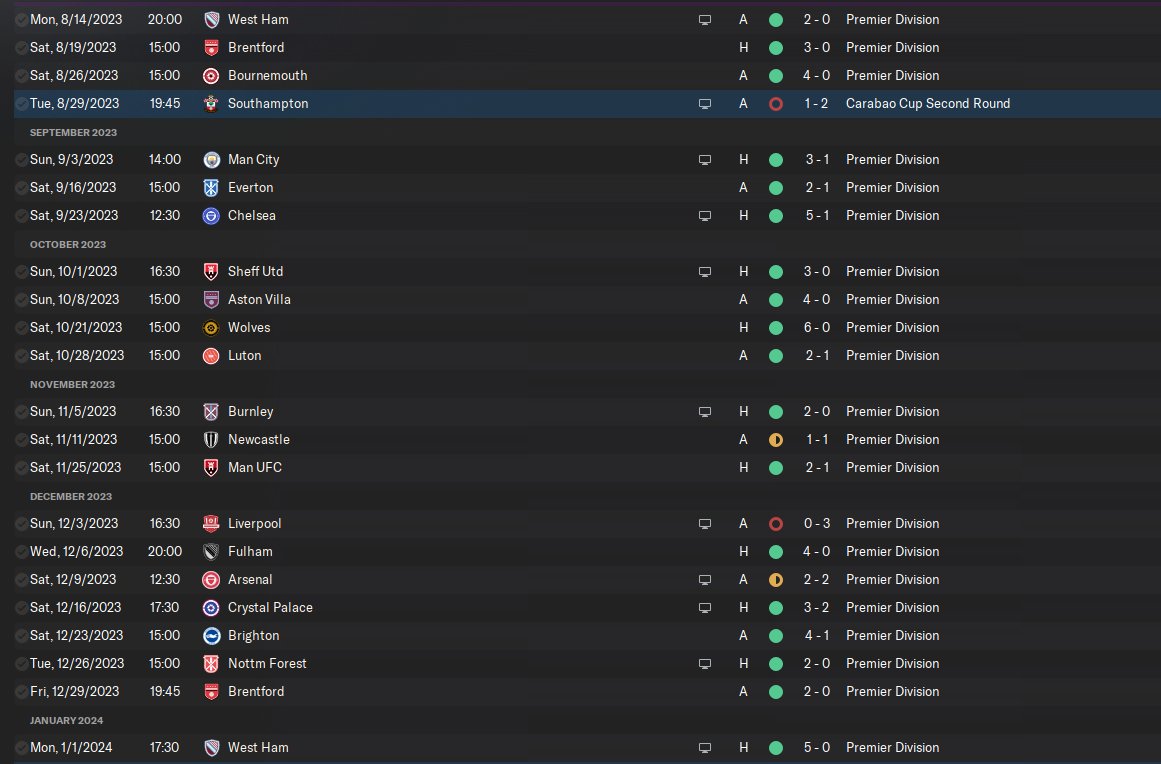Screen dimensions: 1161x764
Task: Click the Brighton club badge icon
Action: (211, 635)
